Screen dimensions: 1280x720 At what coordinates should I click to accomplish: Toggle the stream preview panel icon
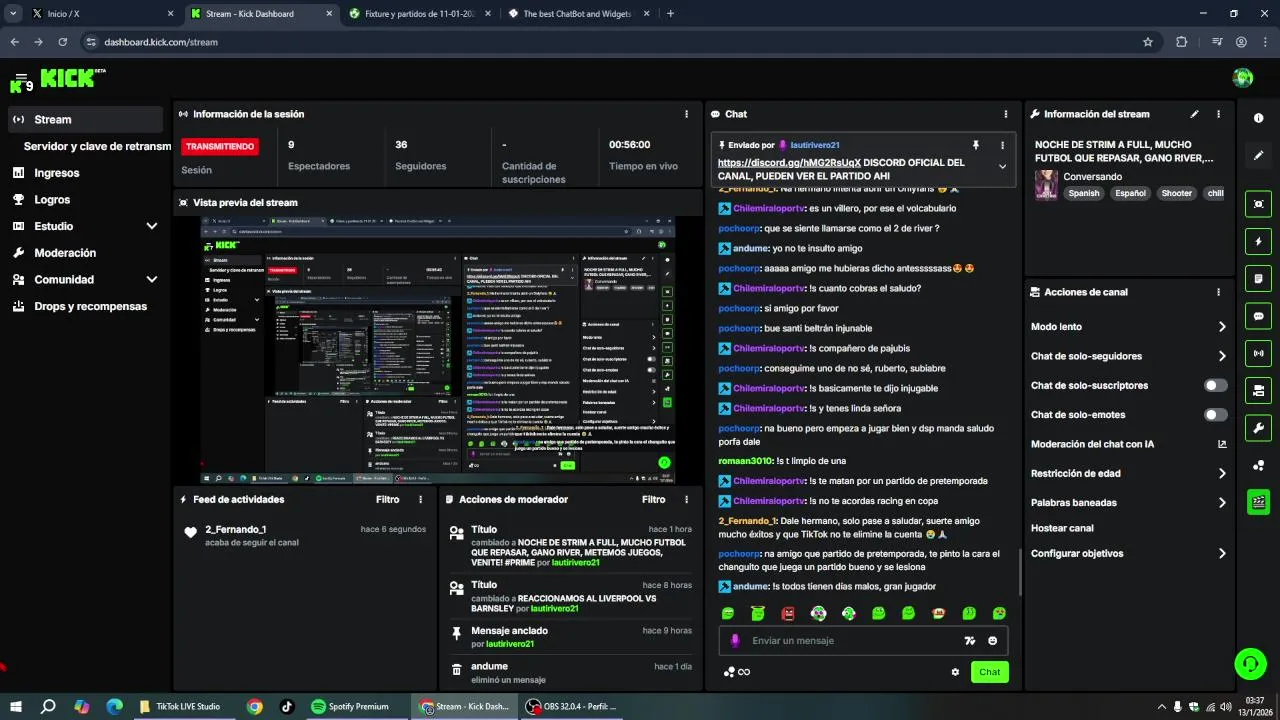tap(1258, 204)
